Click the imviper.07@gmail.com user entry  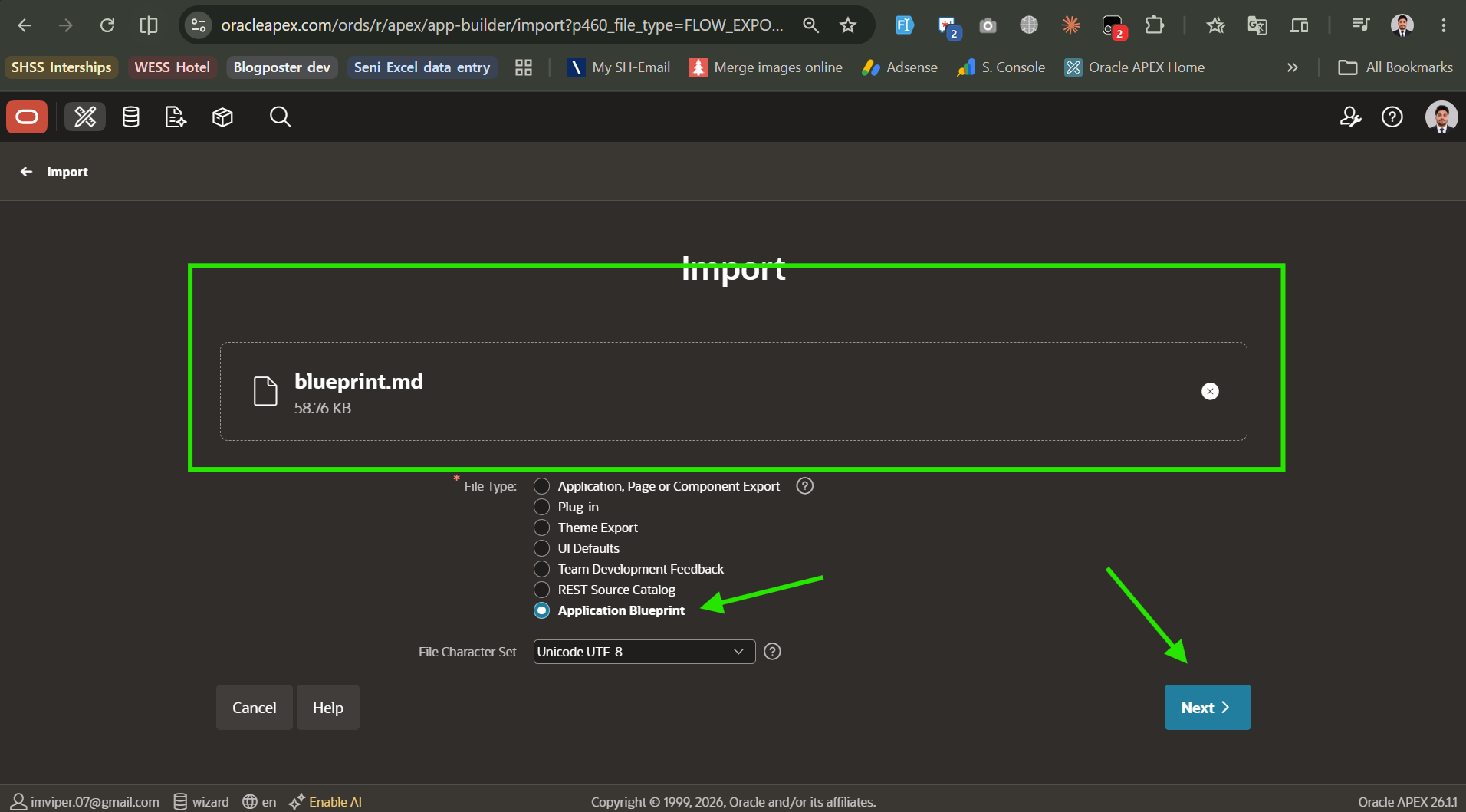click(x=86, y=801)
